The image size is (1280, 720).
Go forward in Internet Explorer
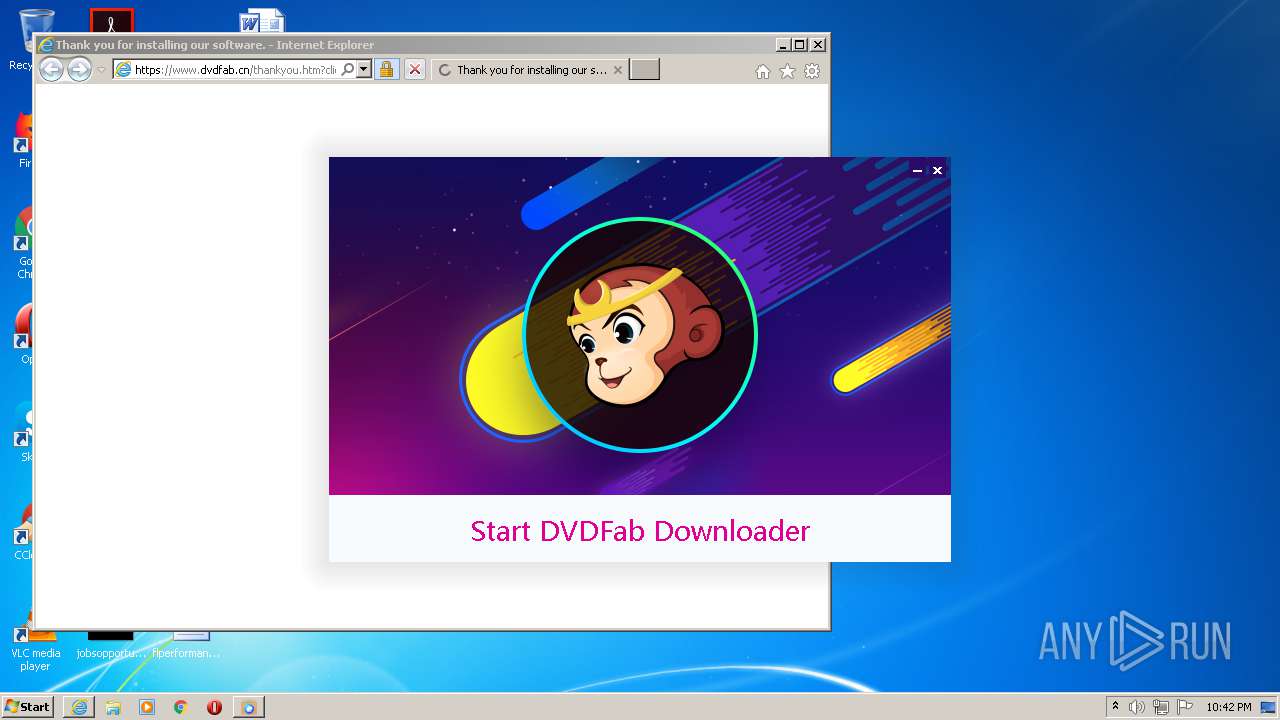click(79, 69)
